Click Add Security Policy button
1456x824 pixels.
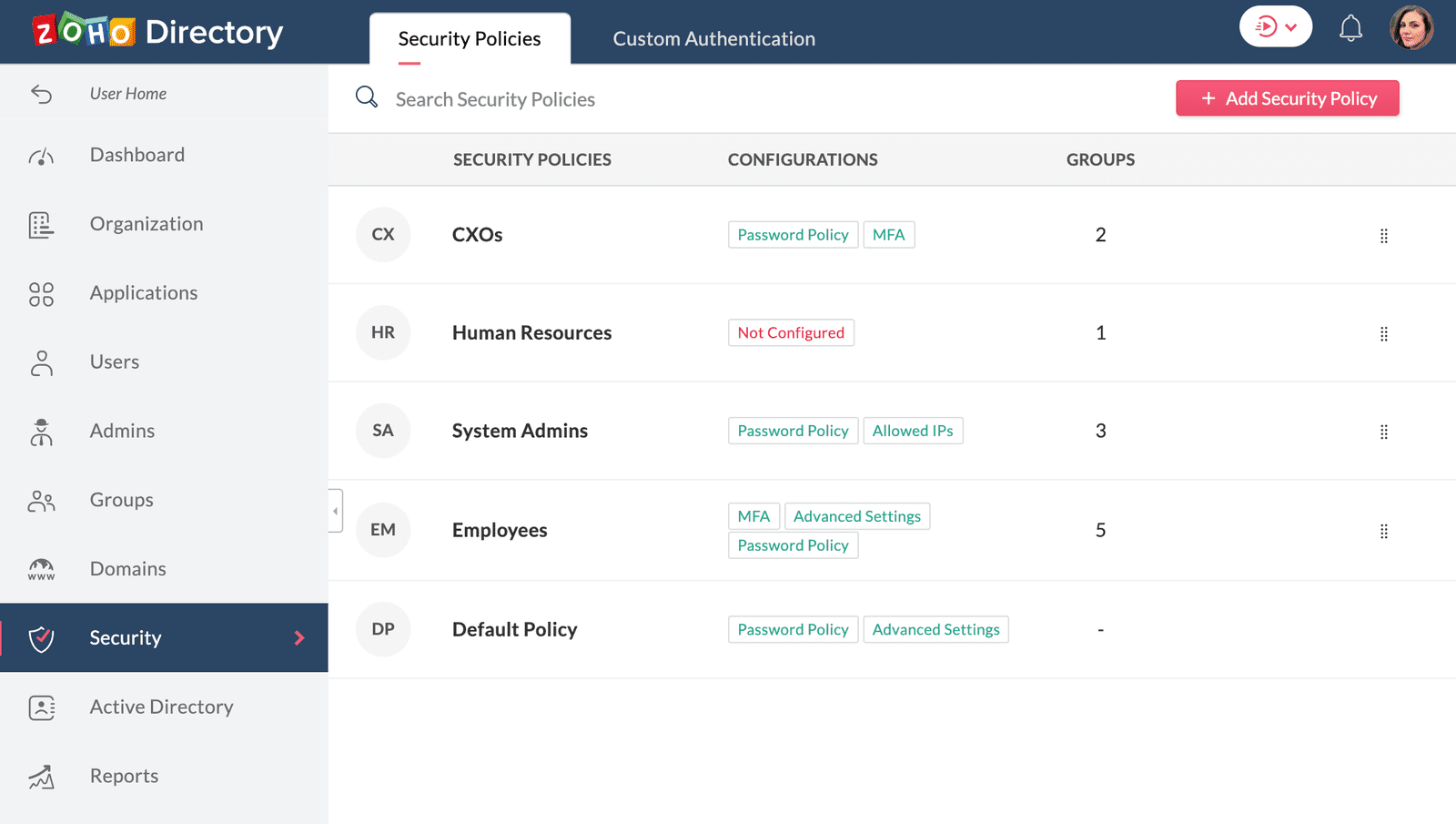click(x=1287, y=98)
